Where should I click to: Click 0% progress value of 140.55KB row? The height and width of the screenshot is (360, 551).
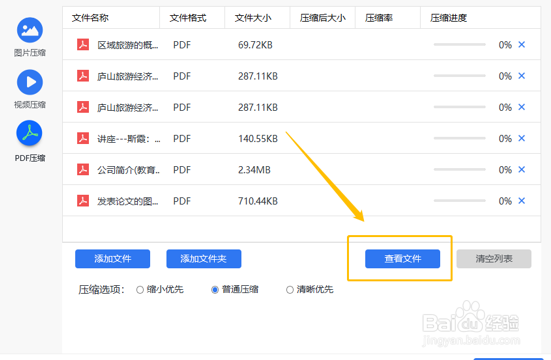click(505, 139)
